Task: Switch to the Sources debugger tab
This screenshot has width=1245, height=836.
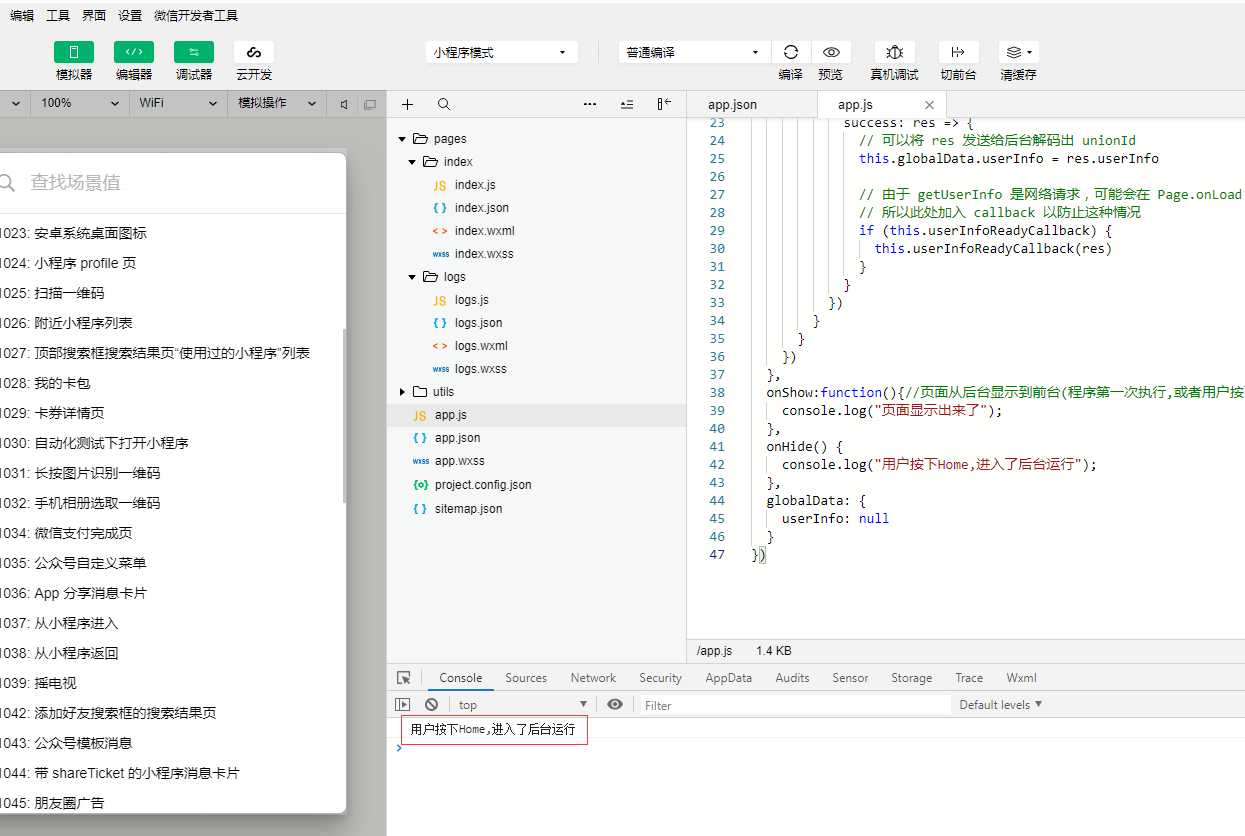Action: pos(526,678)
